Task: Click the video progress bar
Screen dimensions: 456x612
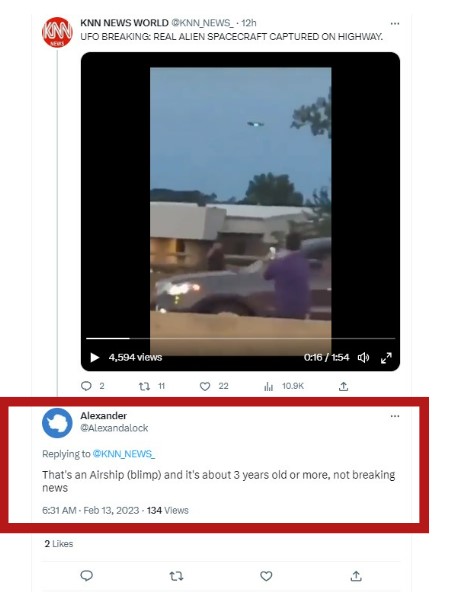Action: pyautogui.click(x=240, y=338)
